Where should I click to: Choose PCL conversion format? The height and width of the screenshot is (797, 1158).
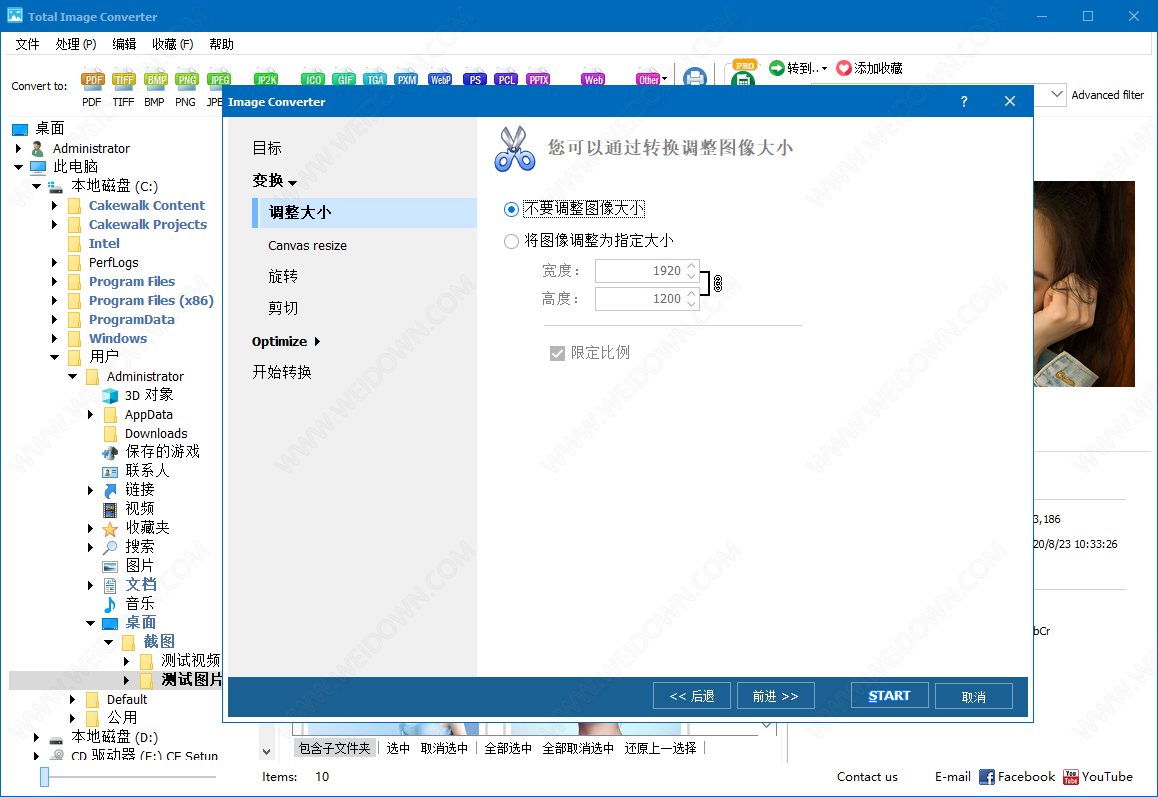[506, 79]
